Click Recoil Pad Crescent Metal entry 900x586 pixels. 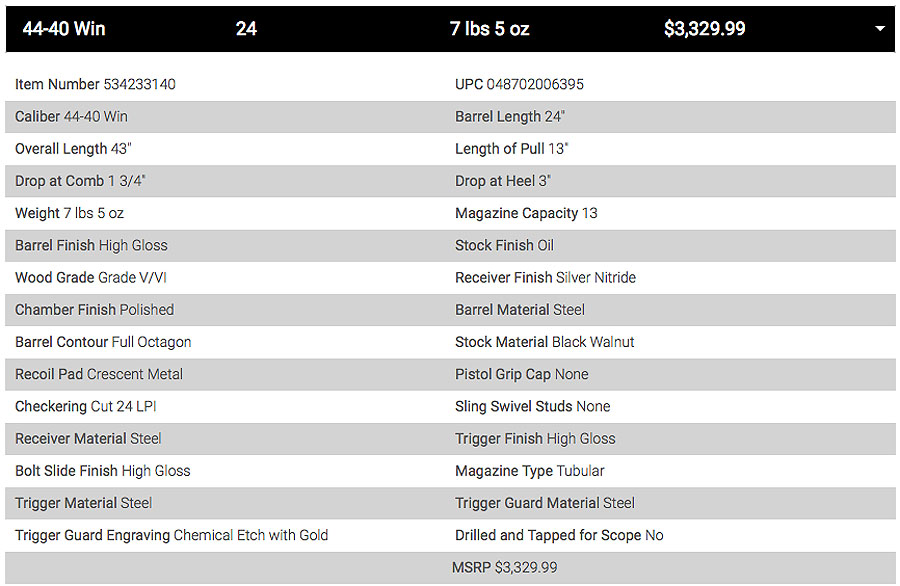[99, 374]
